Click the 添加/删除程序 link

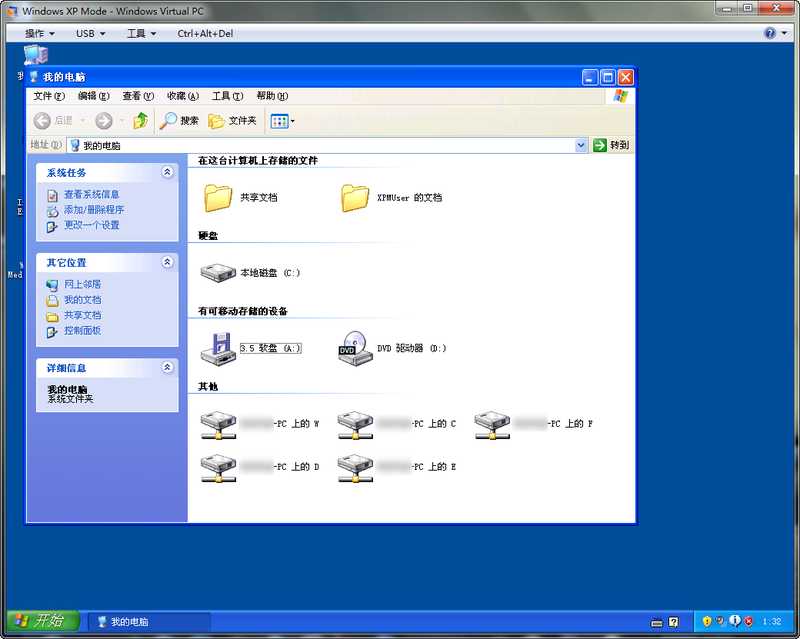coord(94,210)
